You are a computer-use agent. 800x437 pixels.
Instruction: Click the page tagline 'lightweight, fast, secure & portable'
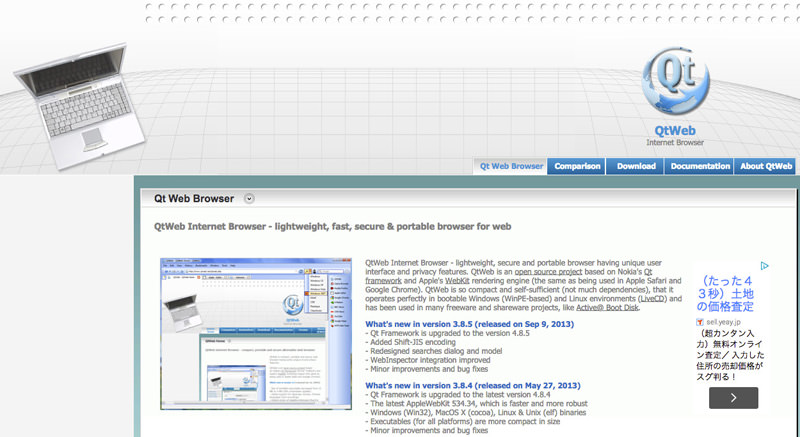coord(332,226)
